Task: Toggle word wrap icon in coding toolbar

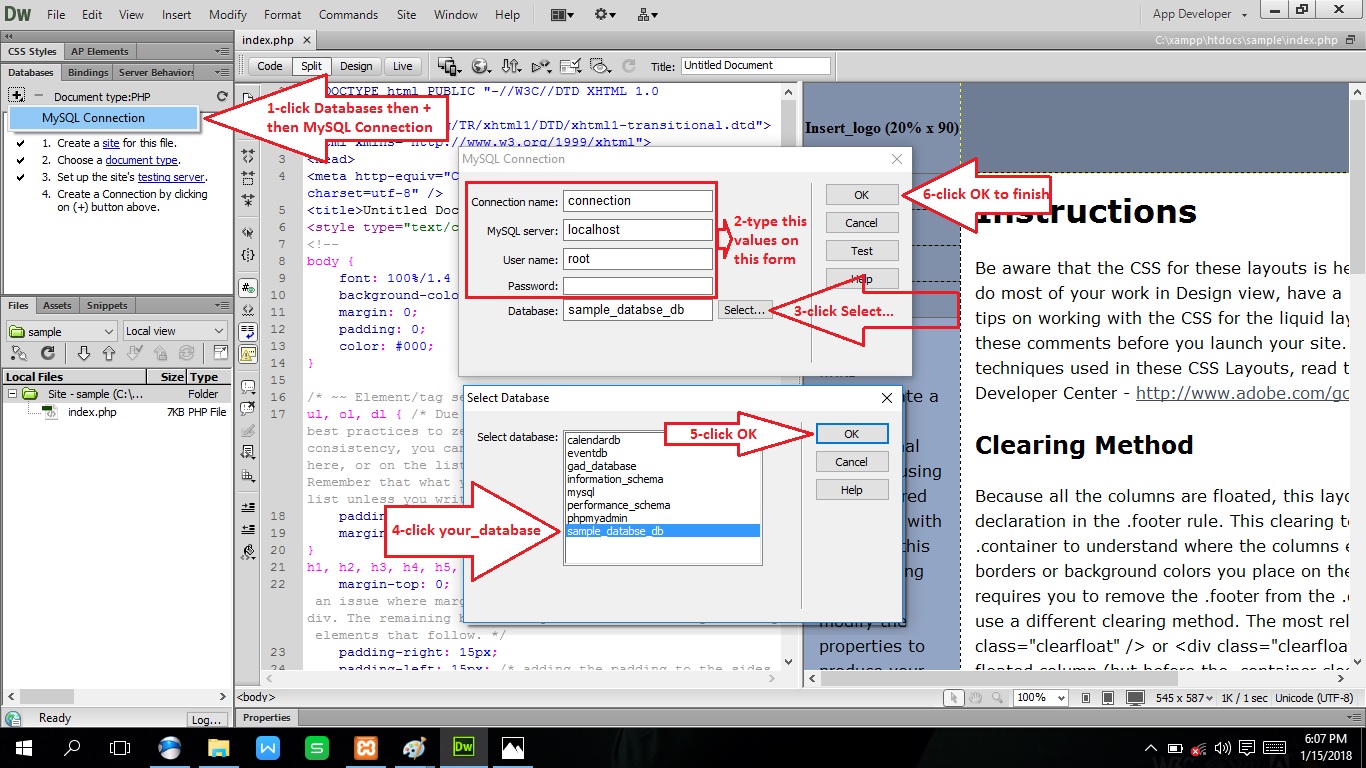Action: 250,331
